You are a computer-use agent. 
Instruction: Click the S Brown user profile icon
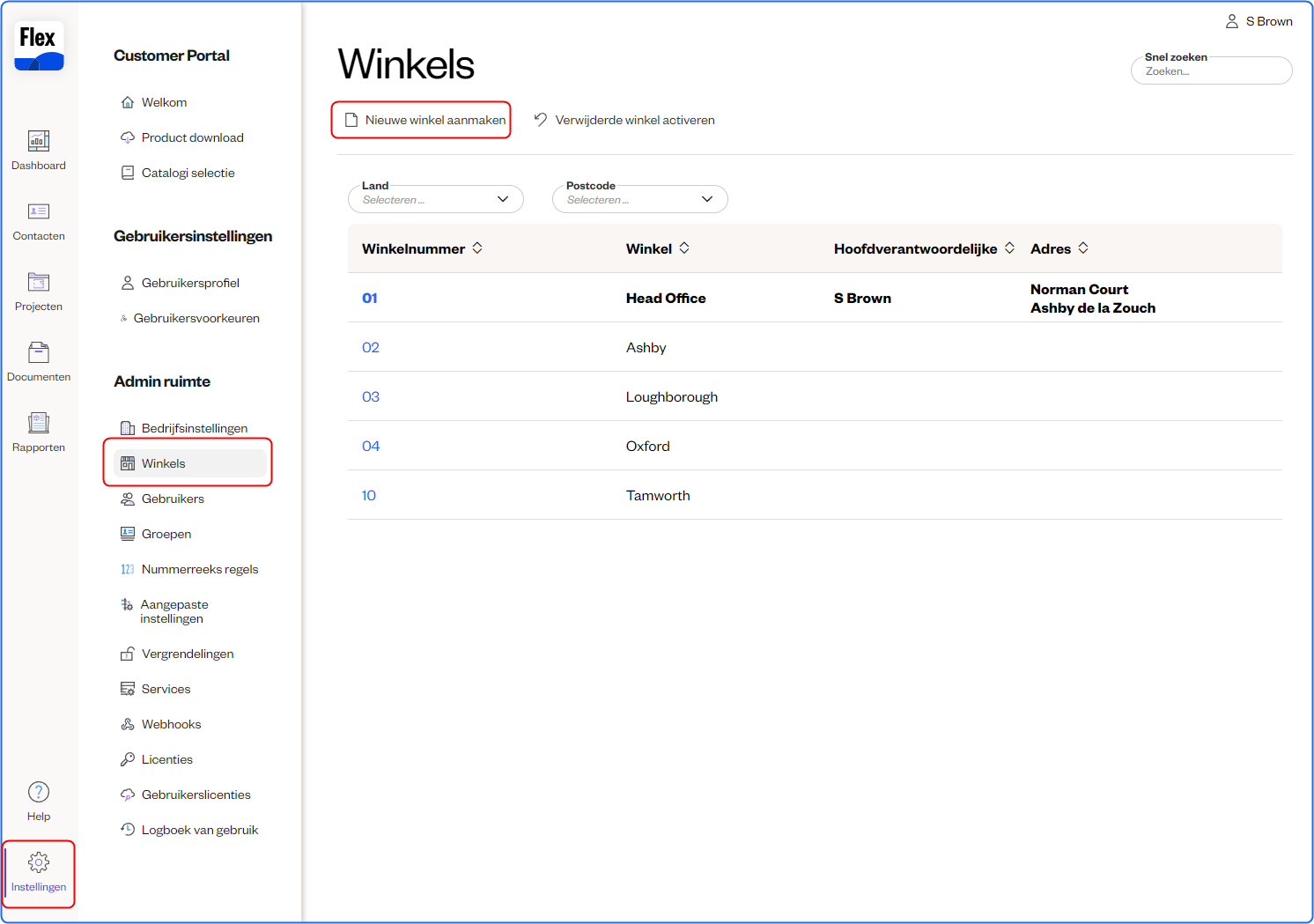point(1232,21)
